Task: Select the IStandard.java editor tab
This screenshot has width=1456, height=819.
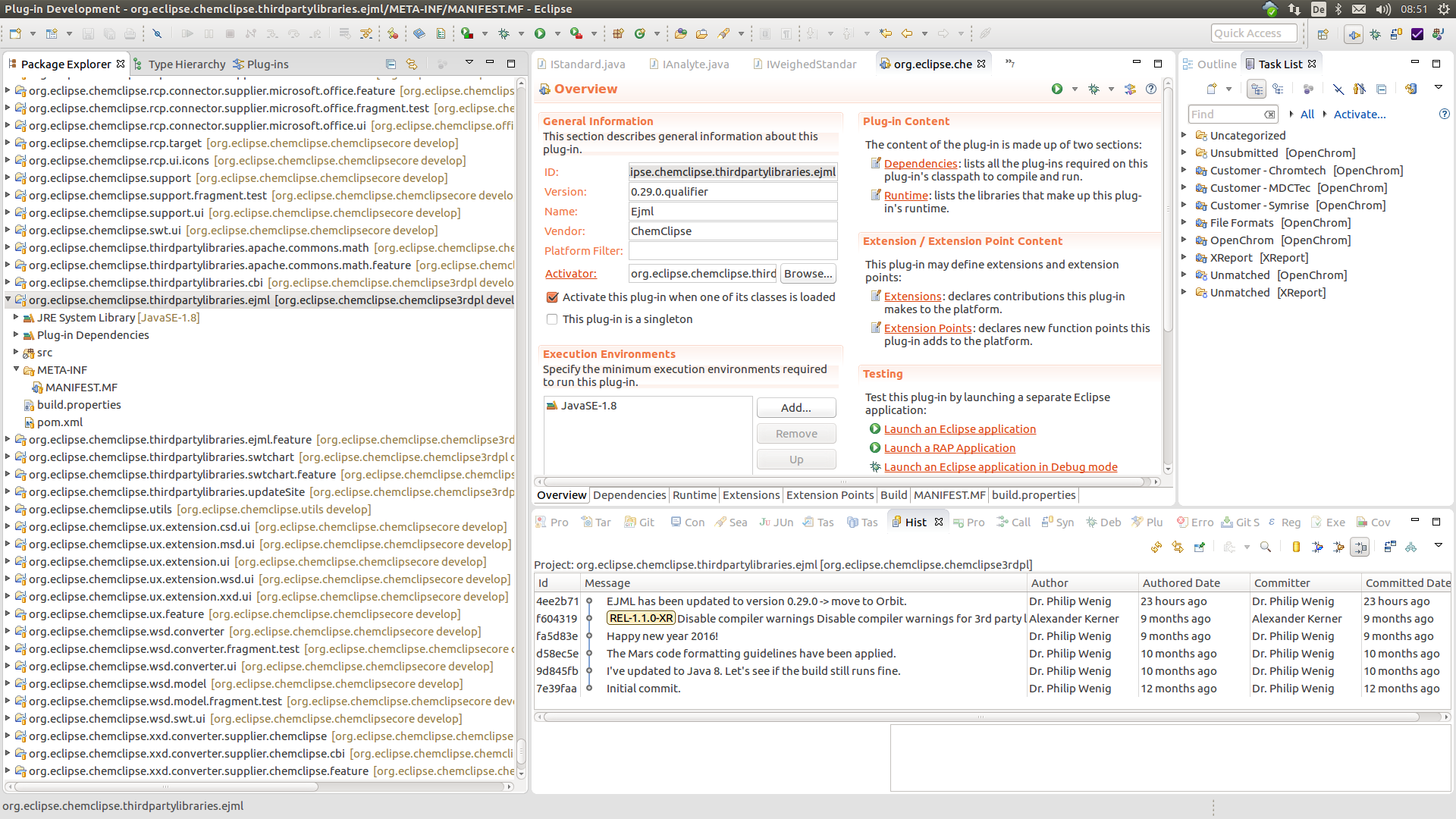Action: 582,64
